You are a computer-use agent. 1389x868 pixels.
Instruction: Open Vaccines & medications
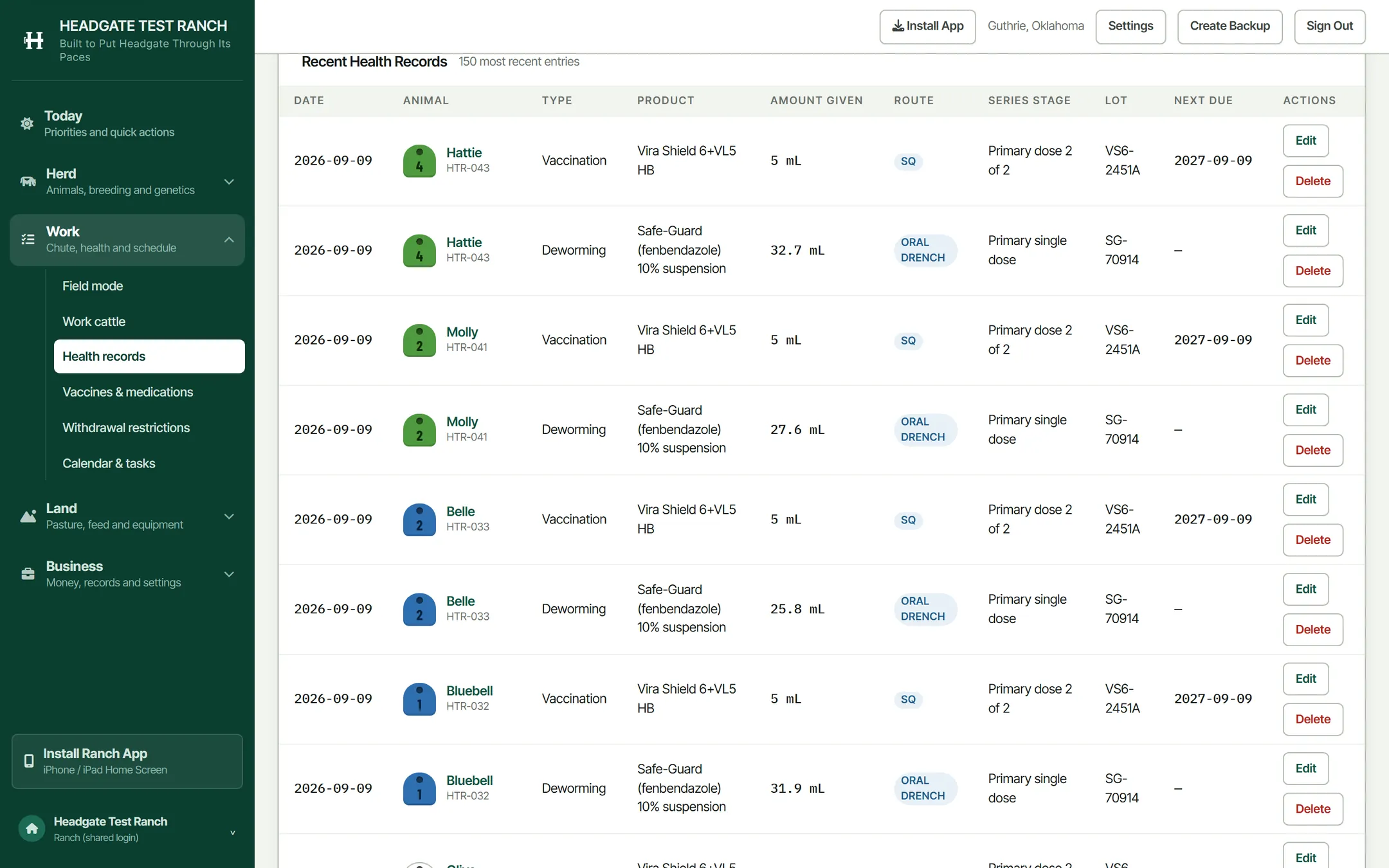[149, 392]
